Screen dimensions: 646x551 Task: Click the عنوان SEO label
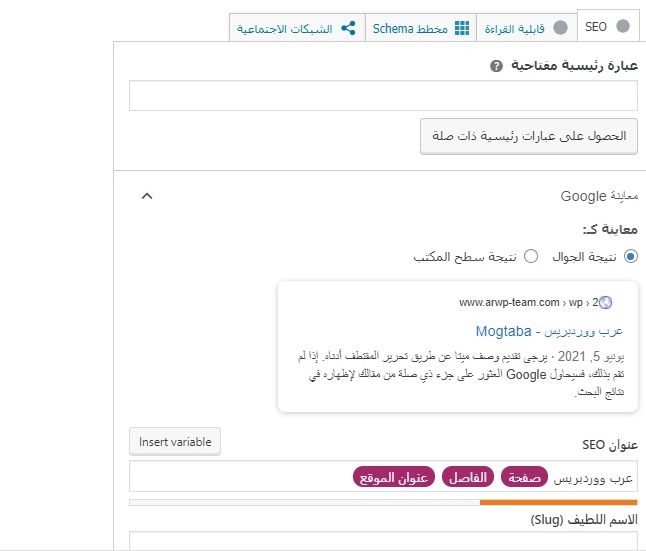point(610,445)
